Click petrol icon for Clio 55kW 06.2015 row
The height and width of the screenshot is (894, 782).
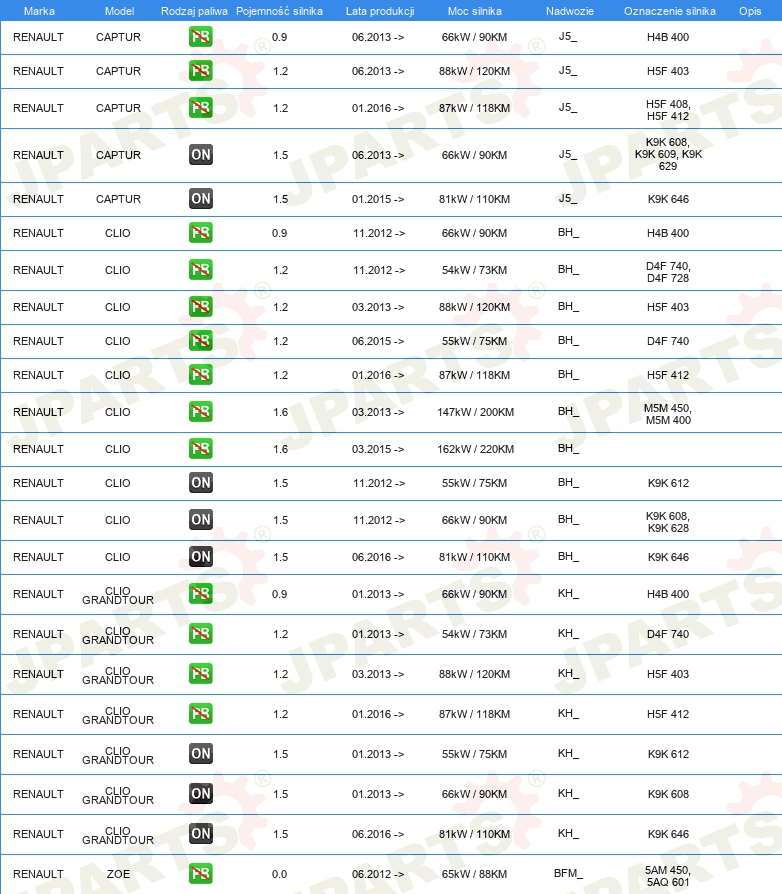[201, 341]
